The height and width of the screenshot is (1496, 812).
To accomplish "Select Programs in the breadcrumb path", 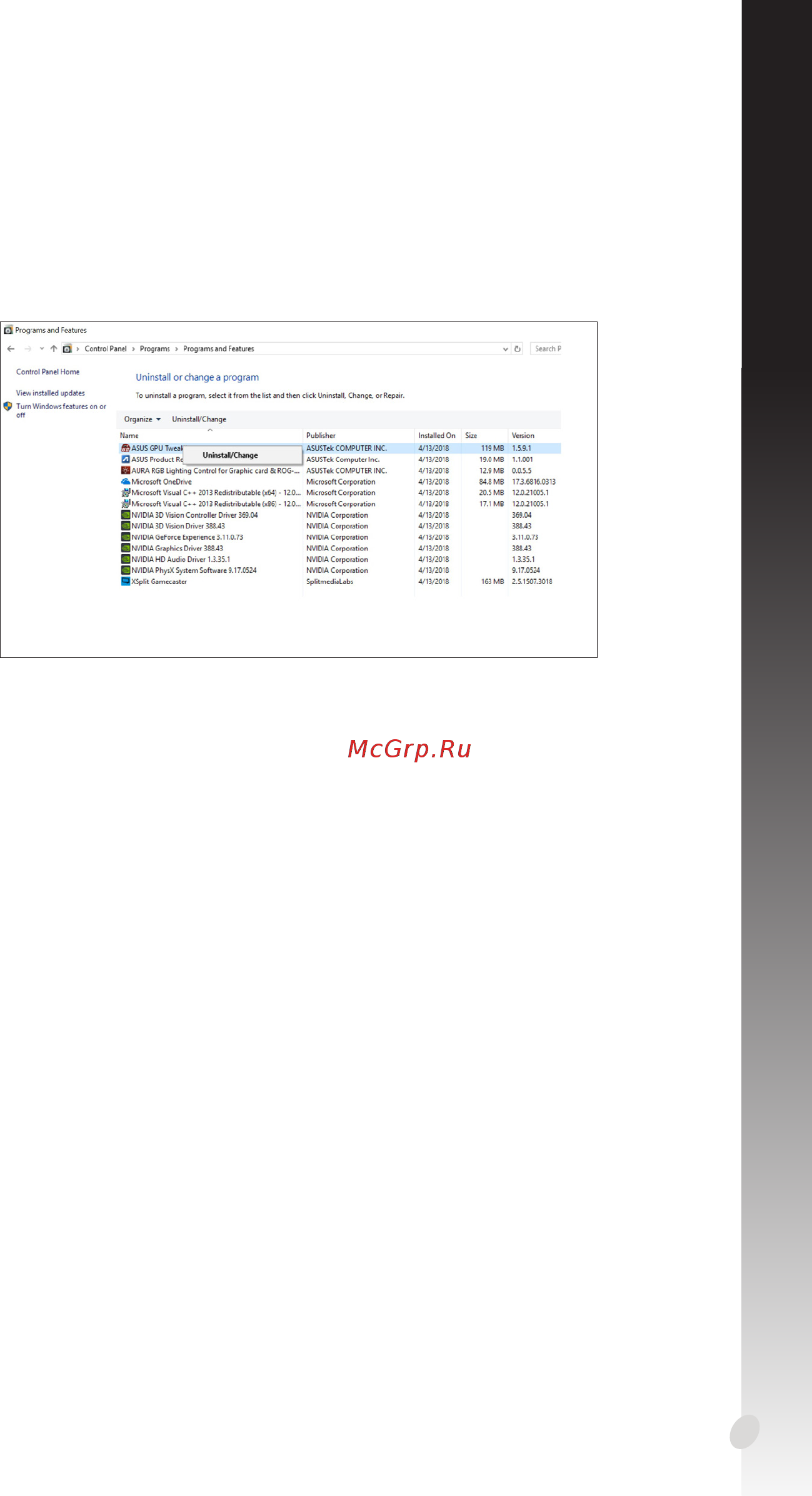I will [155, 349].
